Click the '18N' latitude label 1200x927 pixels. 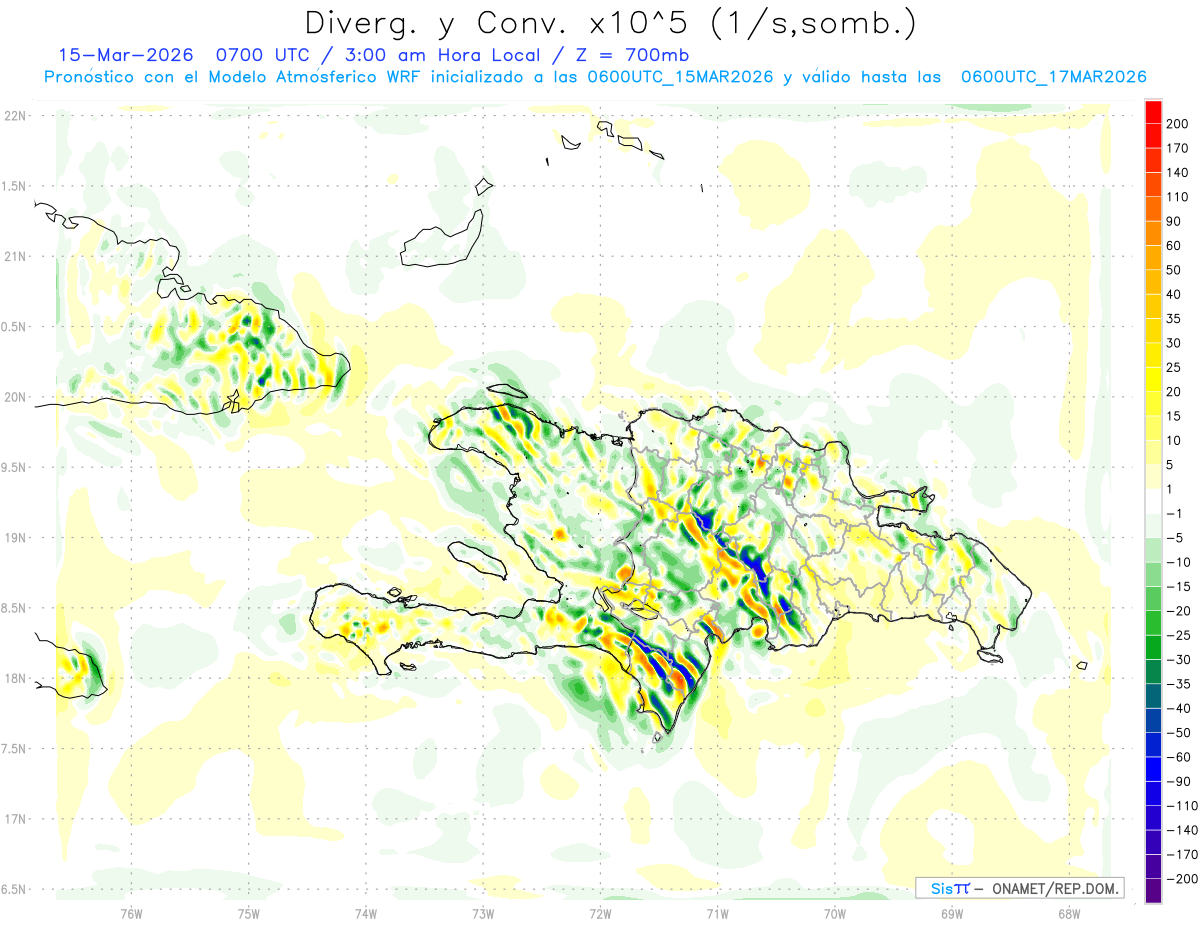pos(14,678)
